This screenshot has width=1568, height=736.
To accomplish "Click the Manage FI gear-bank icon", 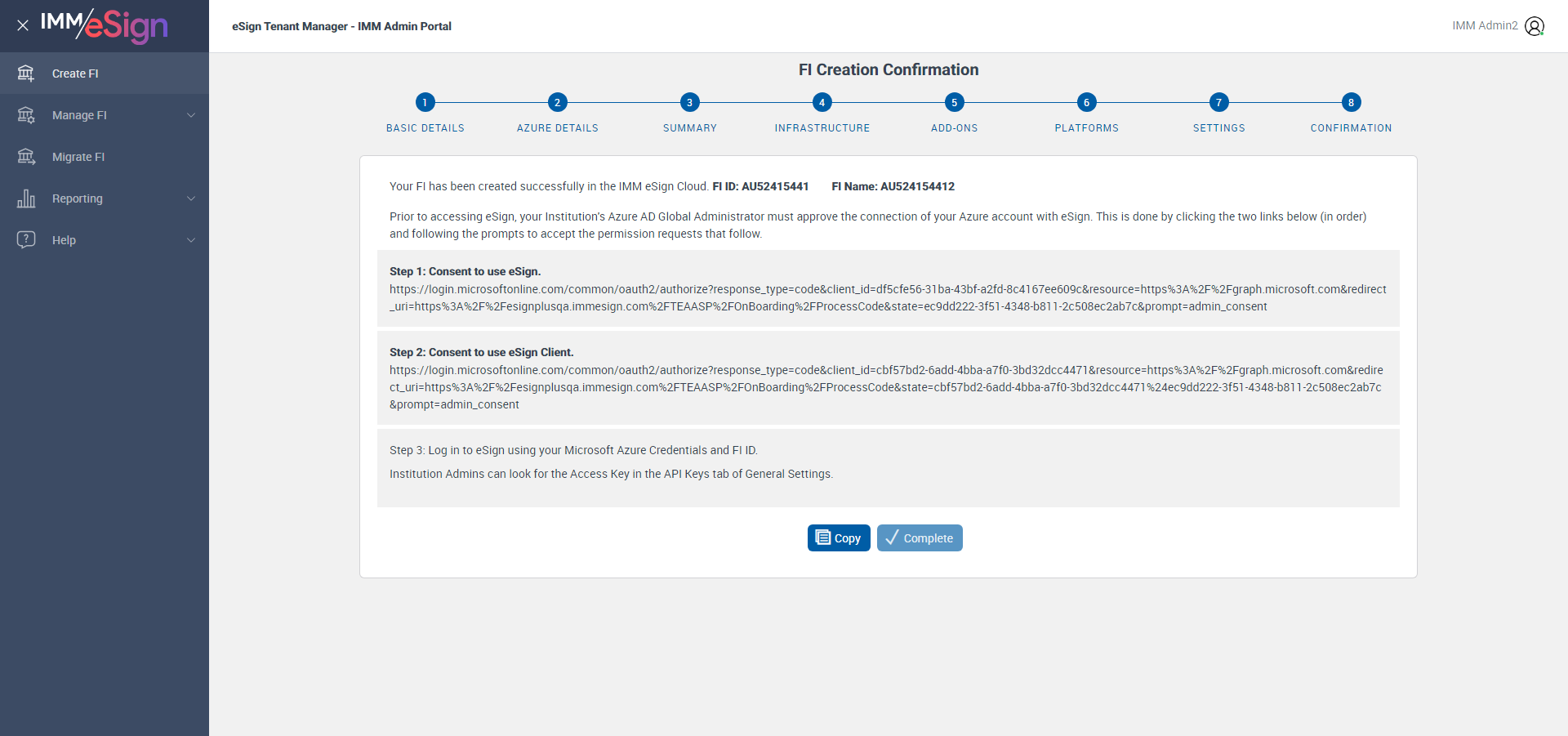I will click(x=26, y=115).
